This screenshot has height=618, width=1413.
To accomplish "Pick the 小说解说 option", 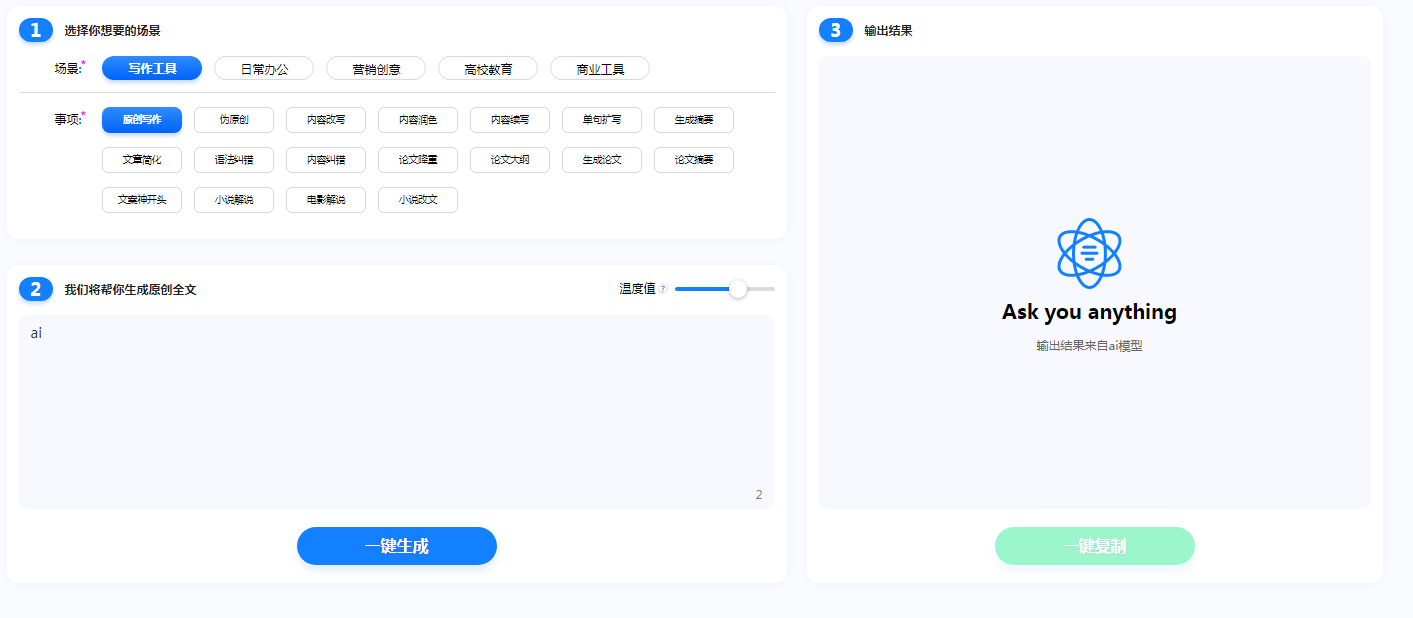I will coord(234,200).
